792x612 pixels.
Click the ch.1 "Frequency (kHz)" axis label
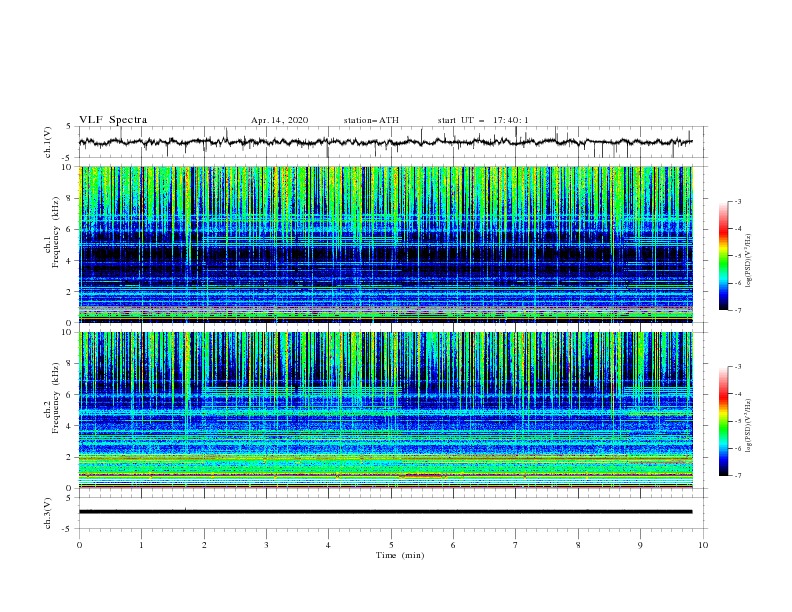[56, 233]
